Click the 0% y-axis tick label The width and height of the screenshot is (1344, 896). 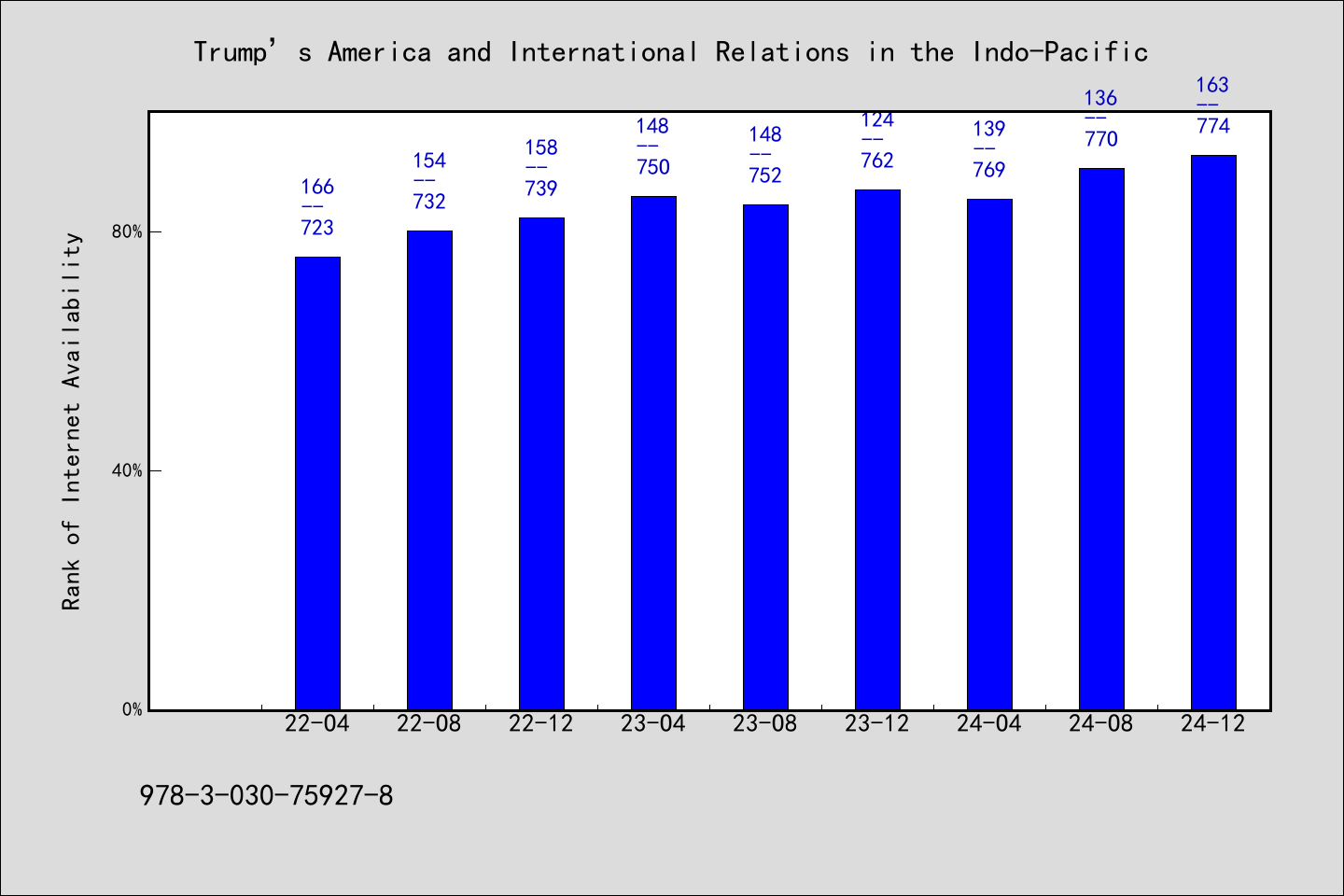[132, 709]
